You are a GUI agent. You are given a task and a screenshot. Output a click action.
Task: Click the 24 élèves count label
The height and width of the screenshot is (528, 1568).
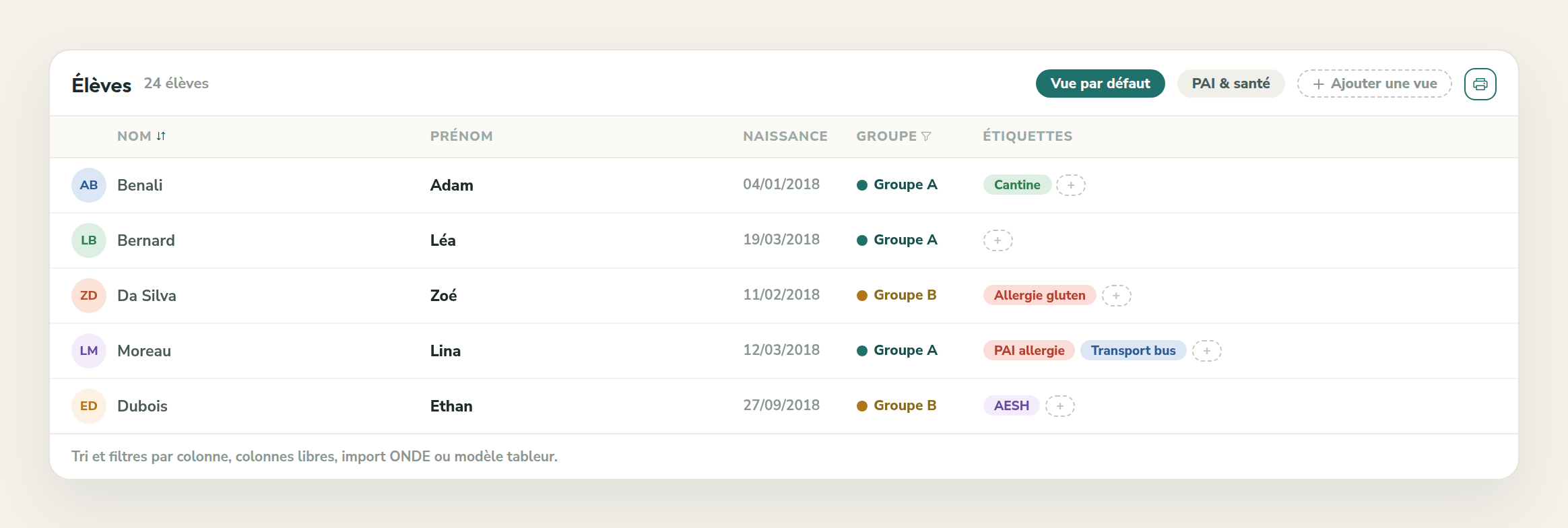click(x=176, y=84)
